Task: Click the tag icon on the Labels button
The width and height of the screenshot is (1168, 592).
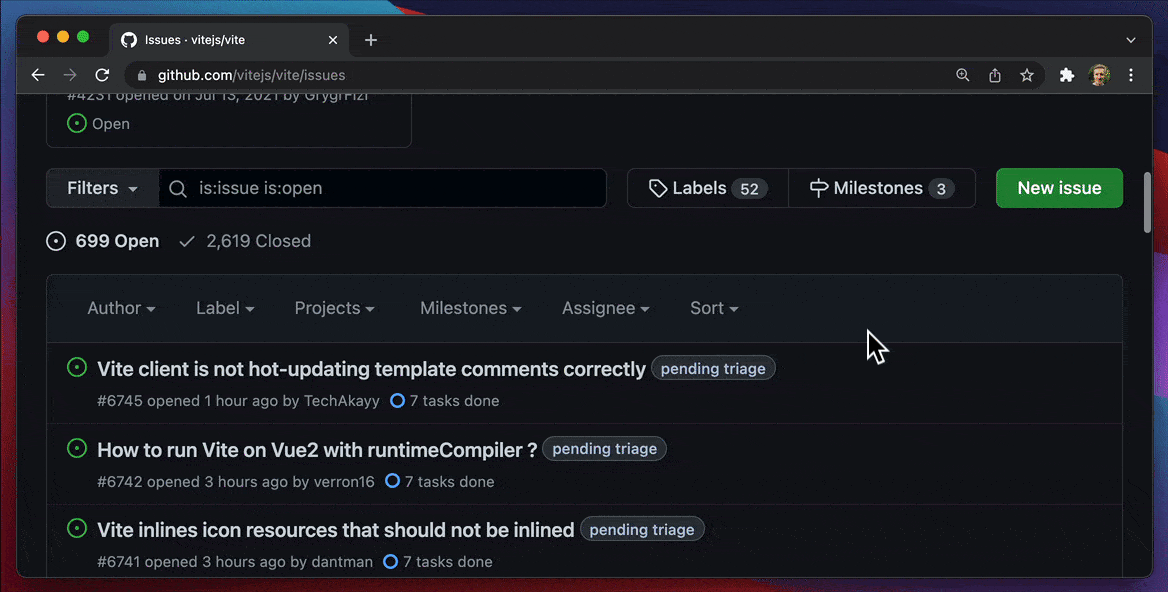Action: (x=657, y=188)
